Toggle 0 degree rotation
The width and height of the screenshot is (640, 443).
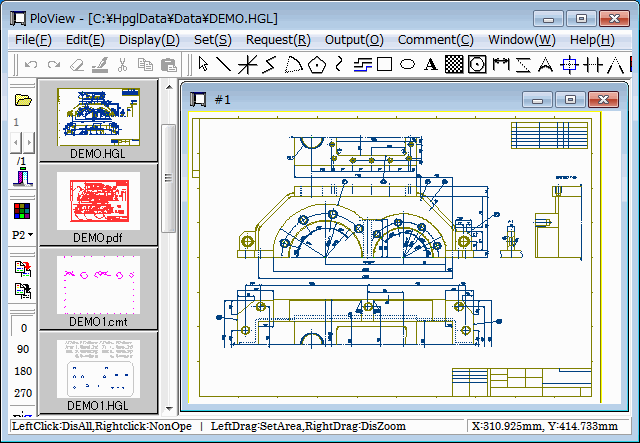(23, 328)
